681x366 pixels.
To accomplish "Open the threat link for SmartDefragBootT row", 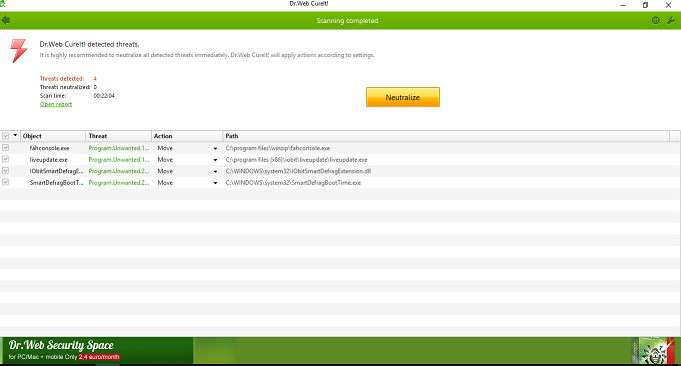I will click(119, 183).
